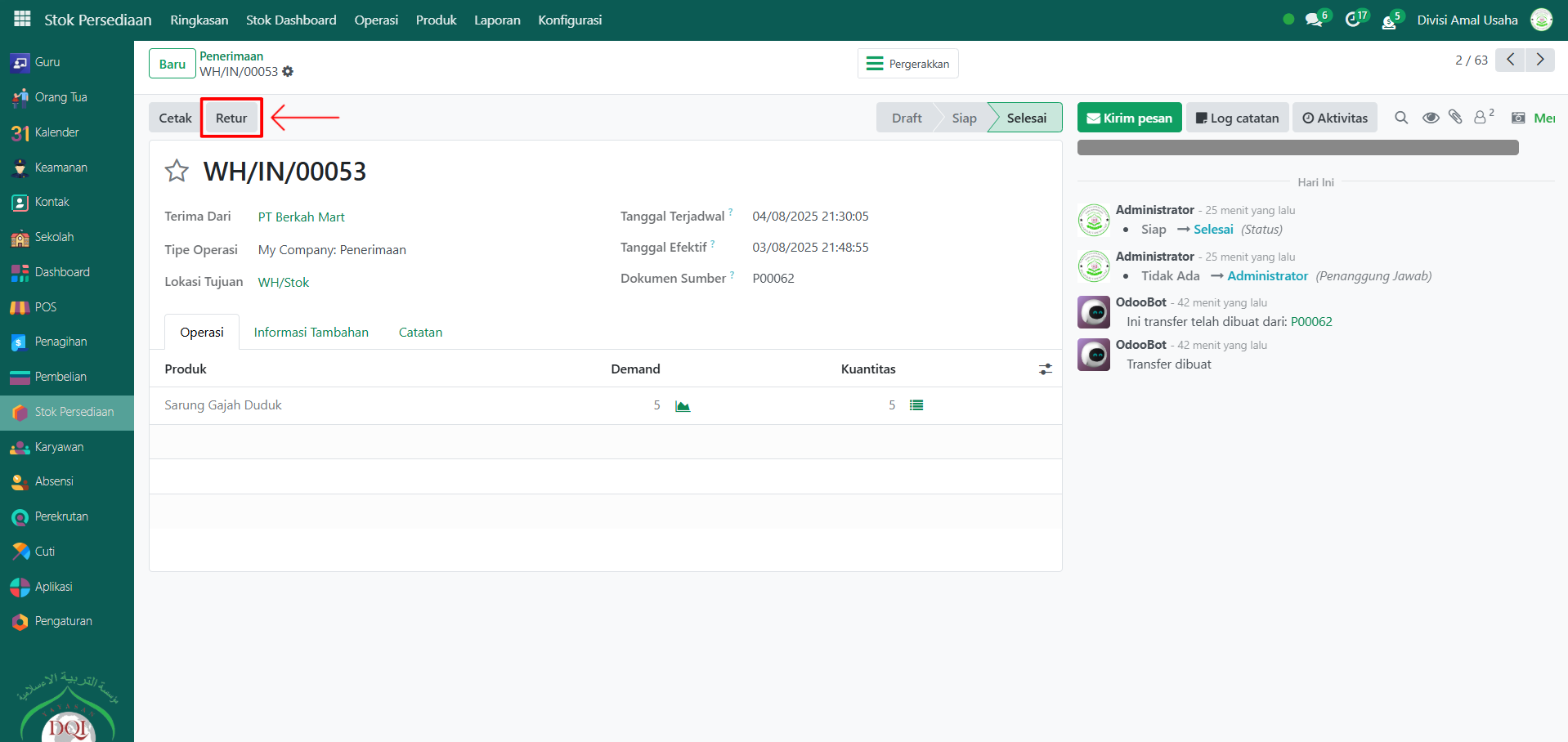Open the PT Berkah Mart link
This screenshot has height=742, width=1568.
[x=301, y=217]
